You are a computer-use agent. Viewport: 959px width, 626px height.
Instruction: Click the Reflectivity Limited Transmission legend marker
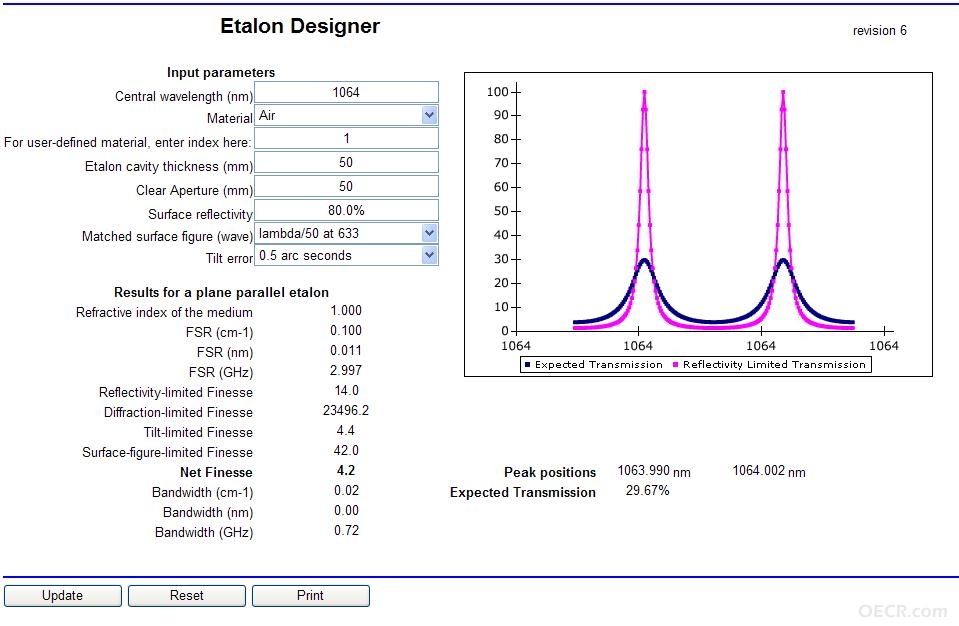(x=675, y=365)
